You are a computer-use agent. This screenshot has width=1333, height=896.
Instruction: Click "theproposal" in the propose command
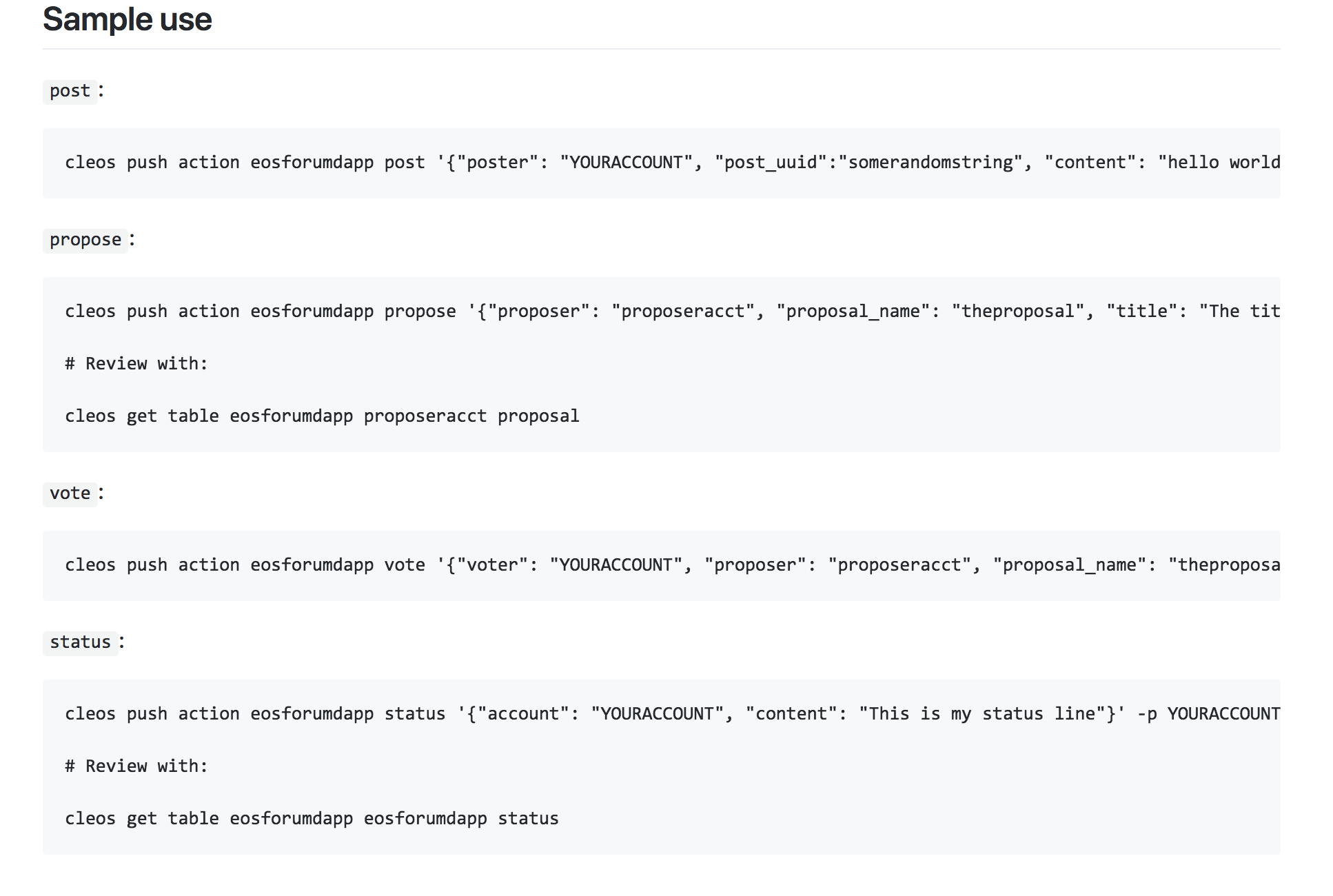[1018, 312]
